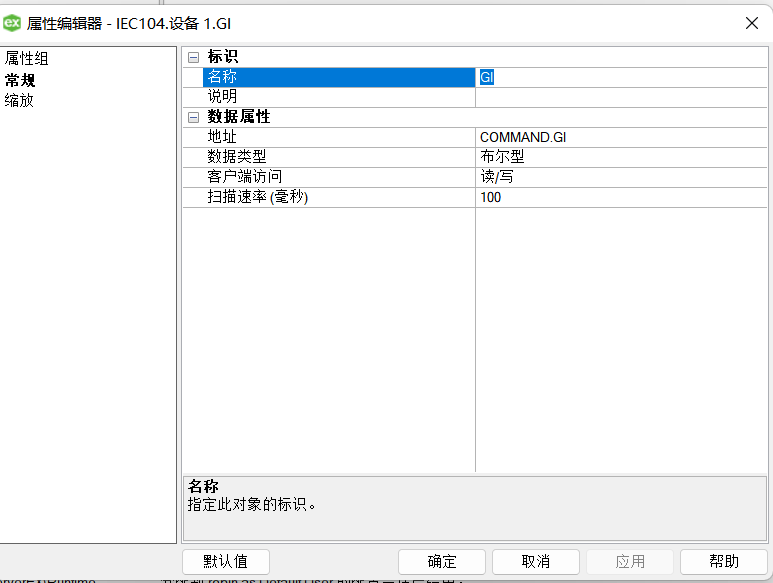Click the GI name value field
This screenshot has height=583, width=773.
[x=620, y=77]
